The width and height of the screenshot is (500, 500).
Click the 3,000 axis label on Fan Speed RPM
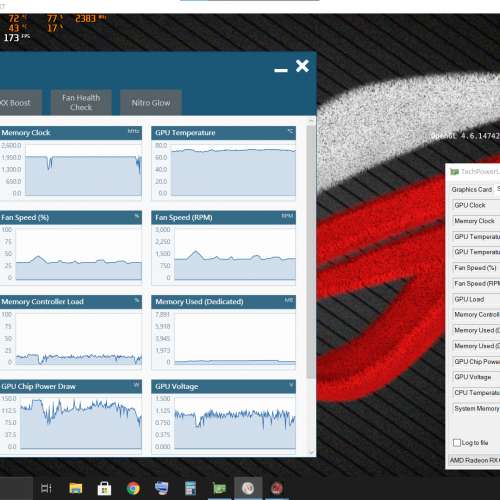click(163, 230)
